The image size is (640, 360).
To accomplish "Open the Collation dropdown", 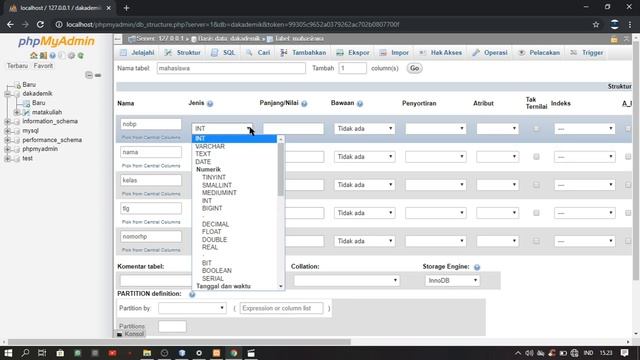I will (346, 281).
